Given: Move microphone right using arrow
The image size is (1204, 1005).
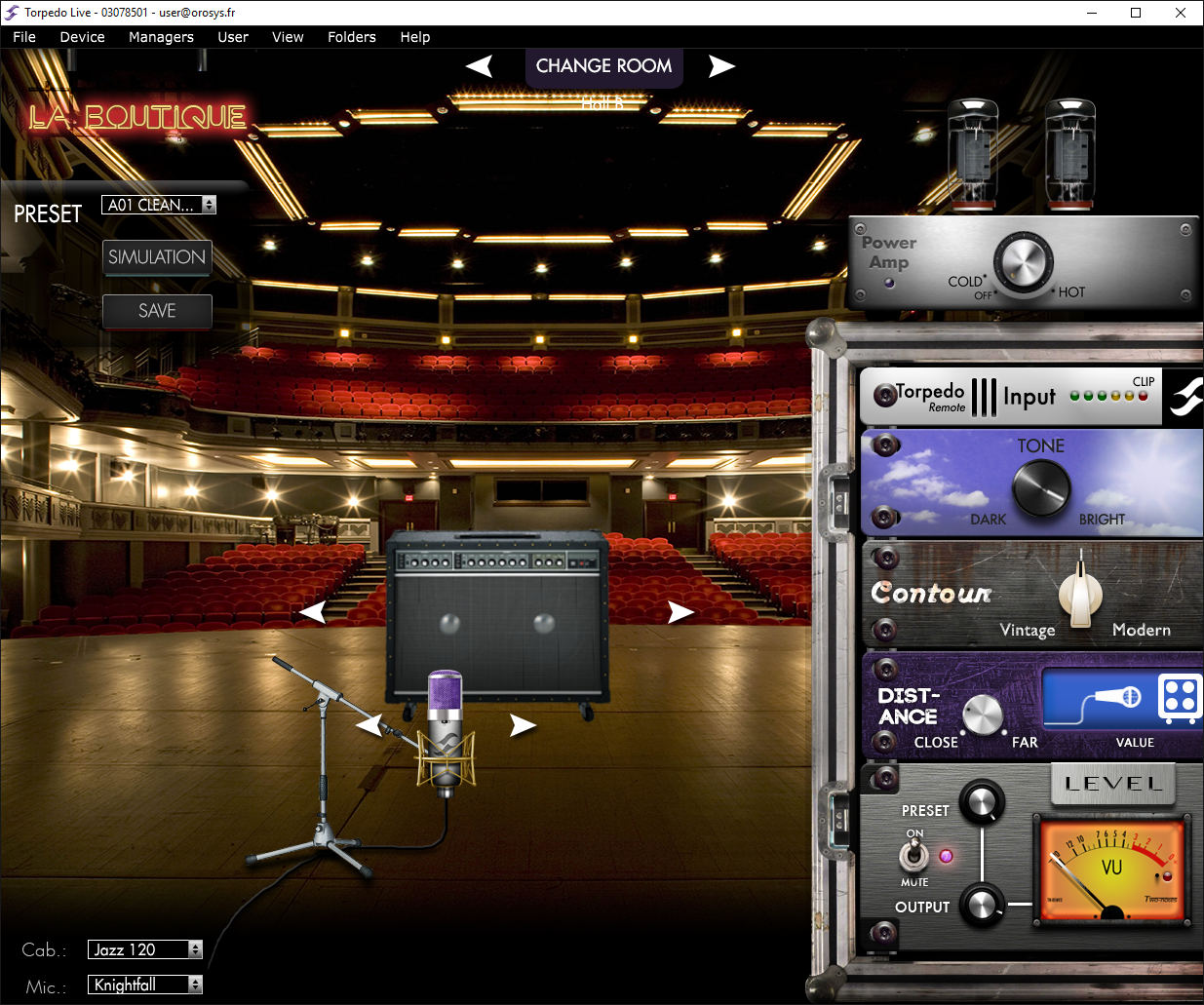Looking at the screenshot, I should pos(523,725).
